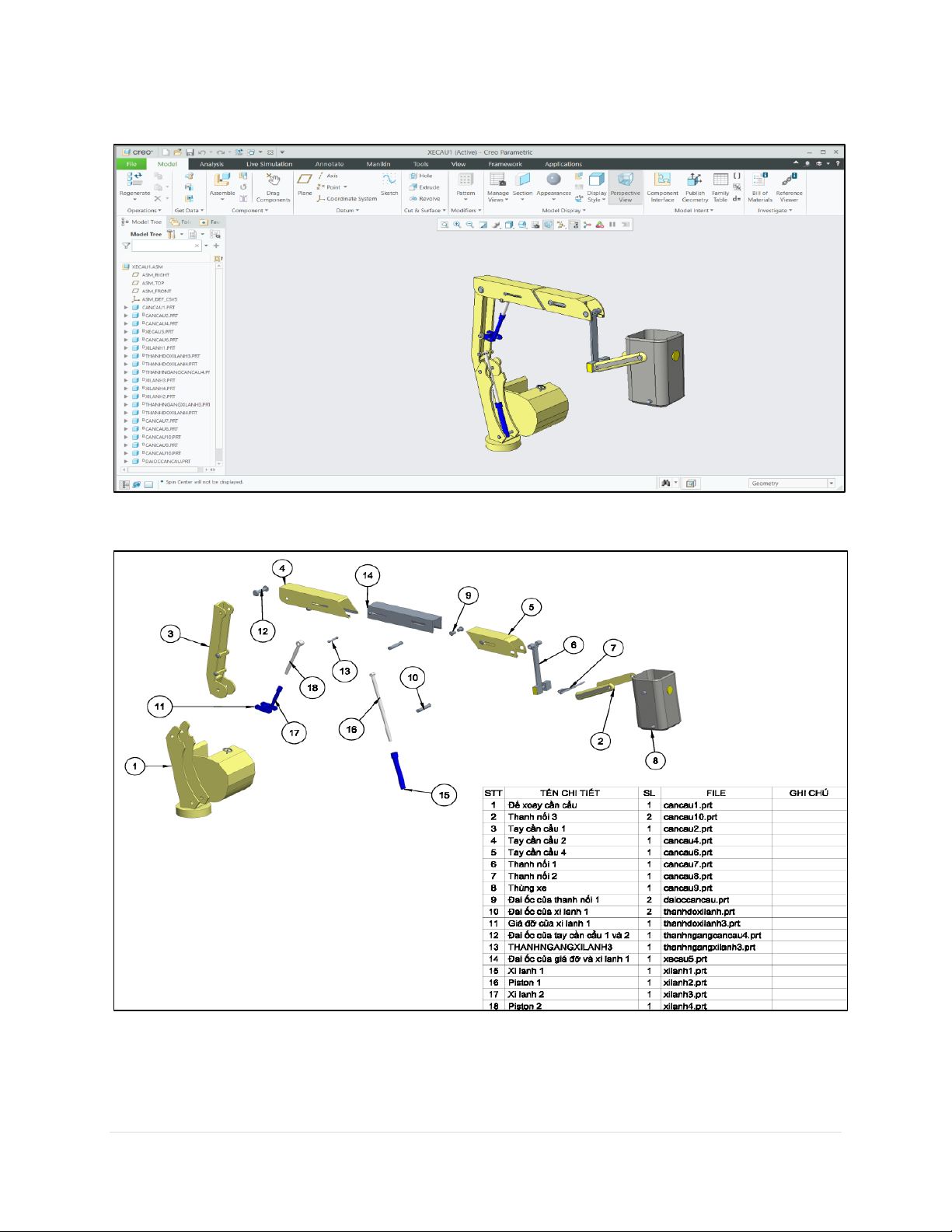
Task: Click the Extrude tool
Action: [x=425, y=187]
